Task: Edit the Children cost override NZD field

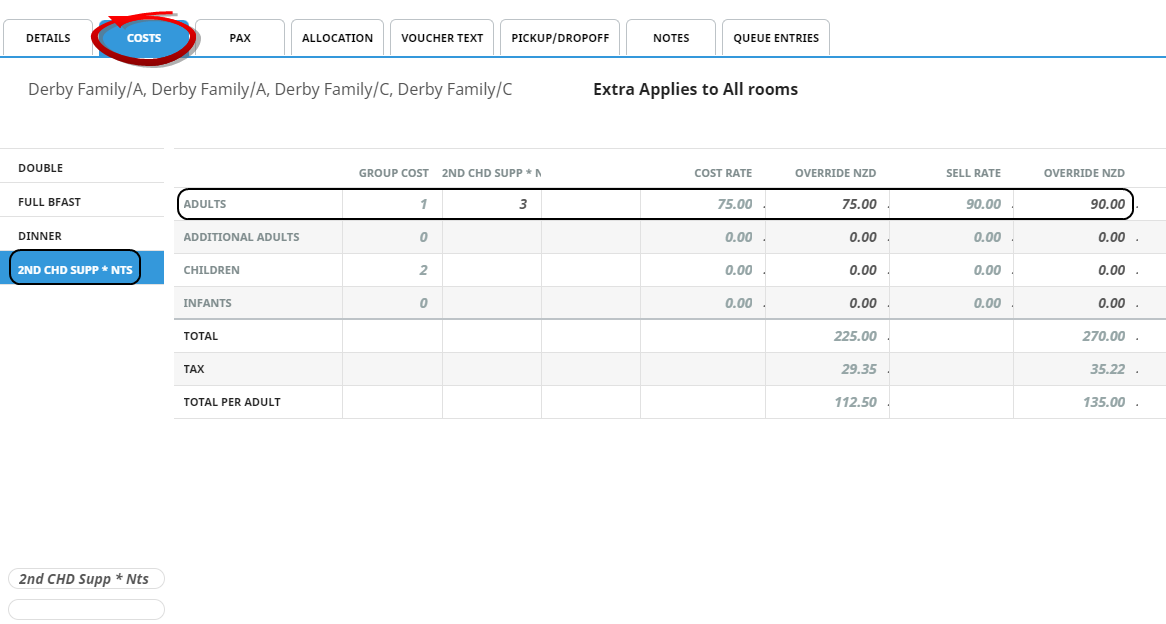Action: pos(827,270)
